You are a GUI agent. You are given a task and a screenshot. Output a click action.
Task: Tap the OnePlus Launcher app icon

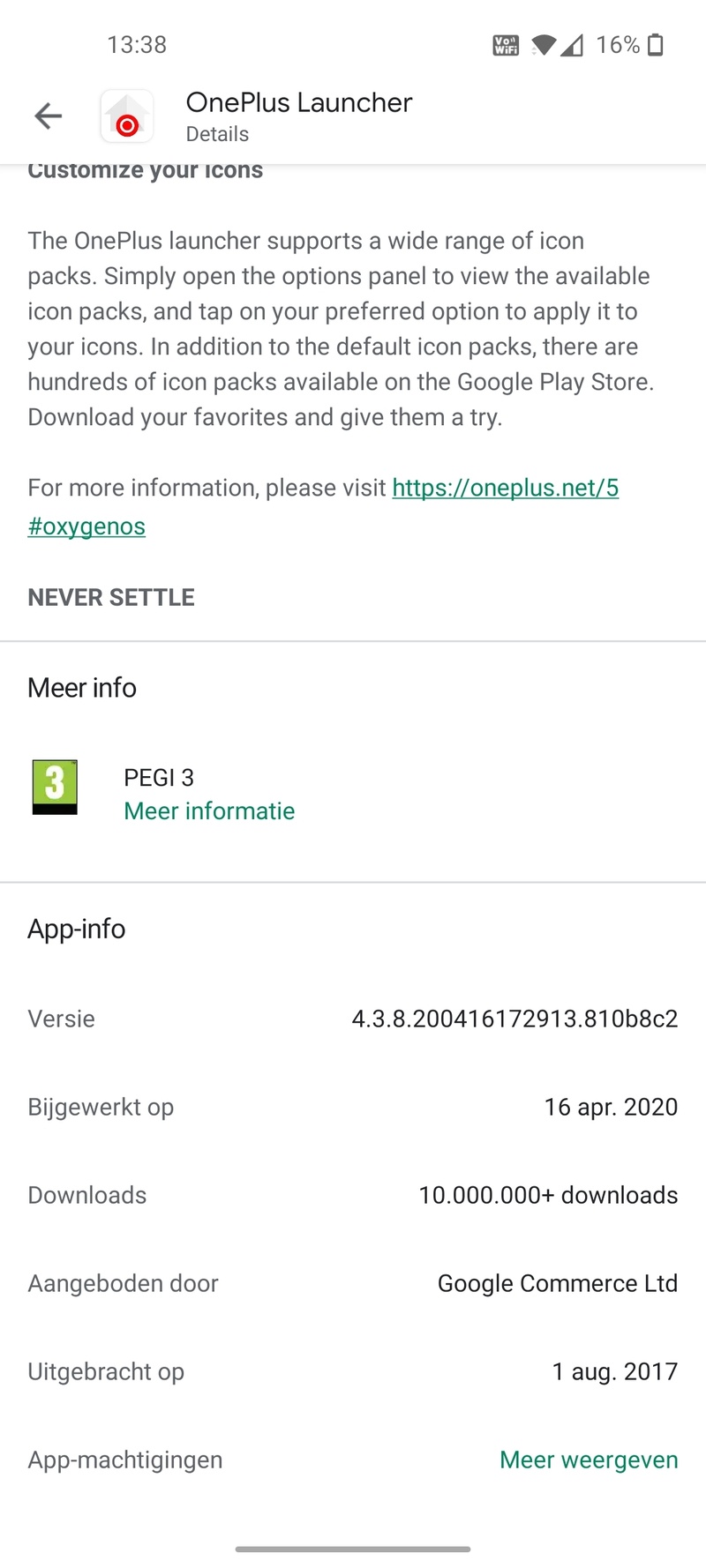(x=127, y=116)
